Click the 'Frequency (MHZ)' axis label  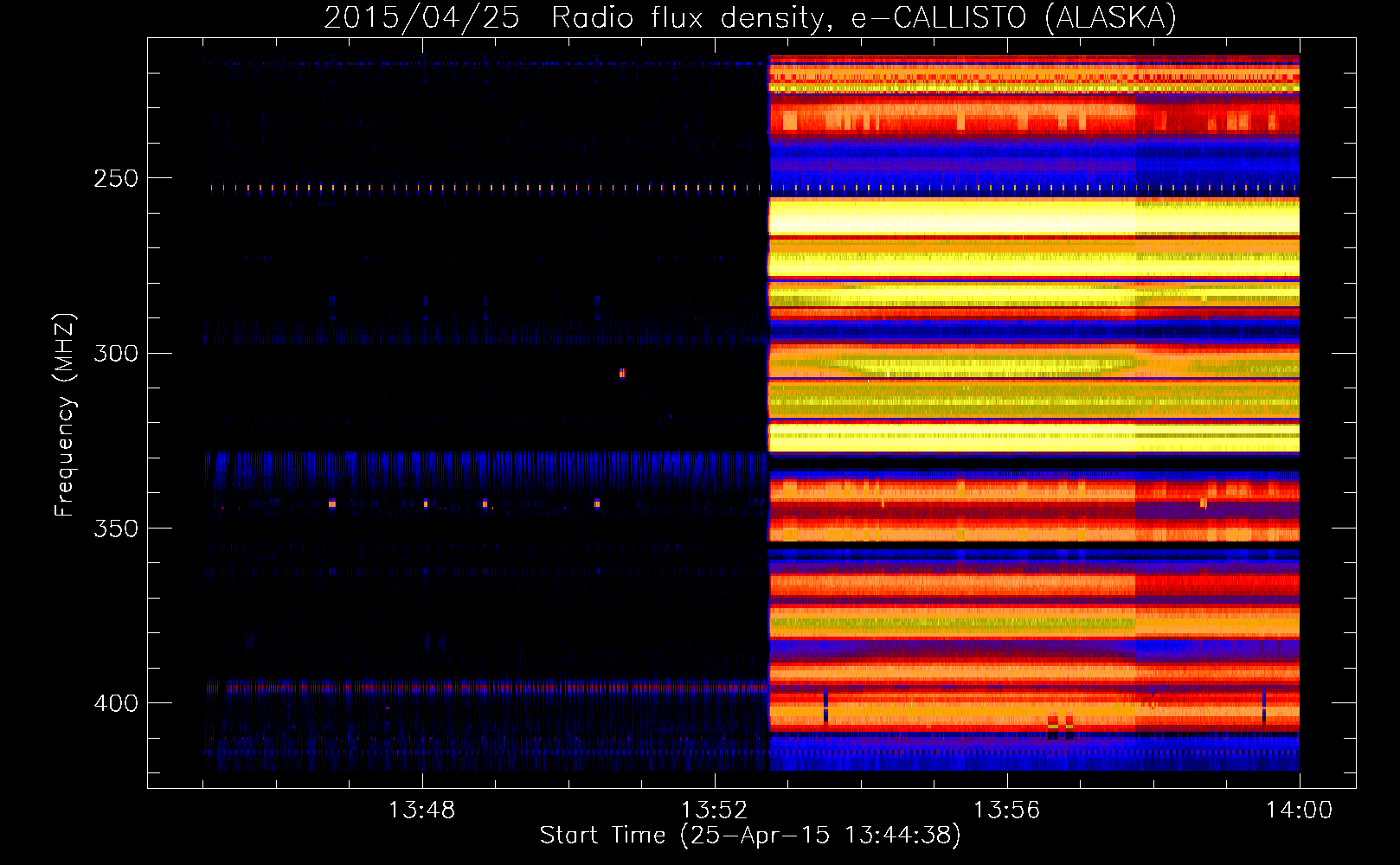click(x=65, y=415)
